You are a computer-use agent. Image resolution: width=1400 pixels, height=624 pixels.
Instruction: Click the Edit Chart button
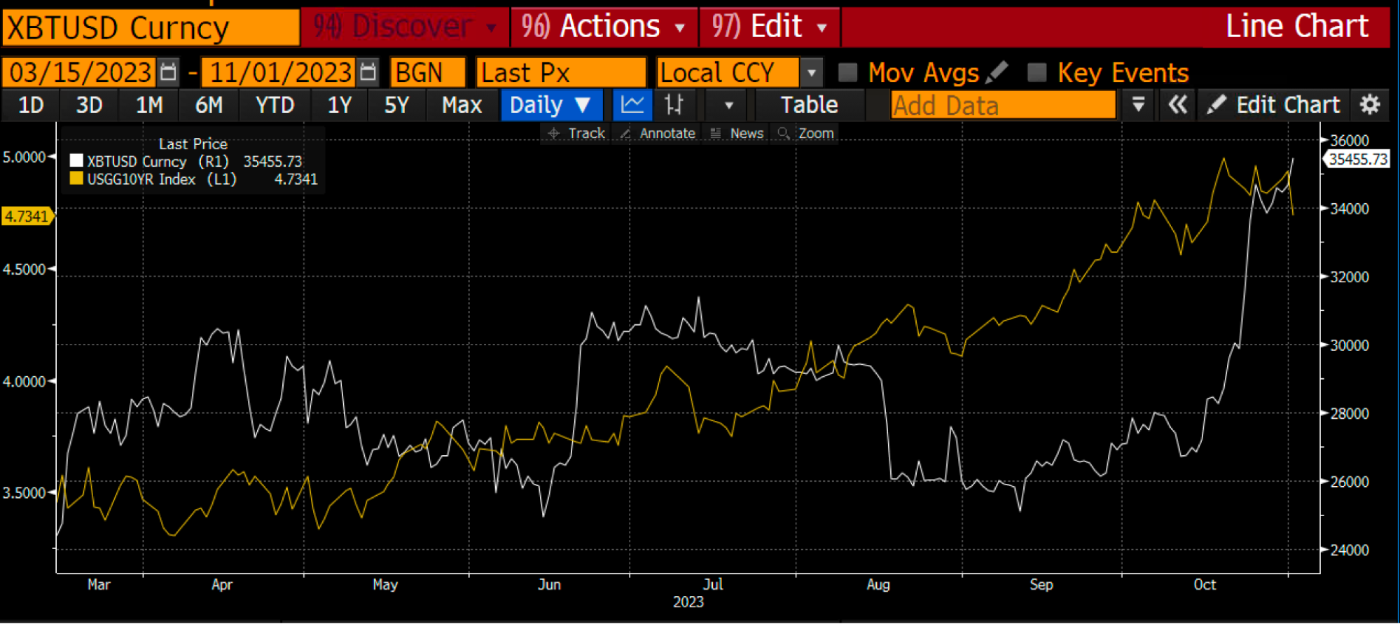1274,105
